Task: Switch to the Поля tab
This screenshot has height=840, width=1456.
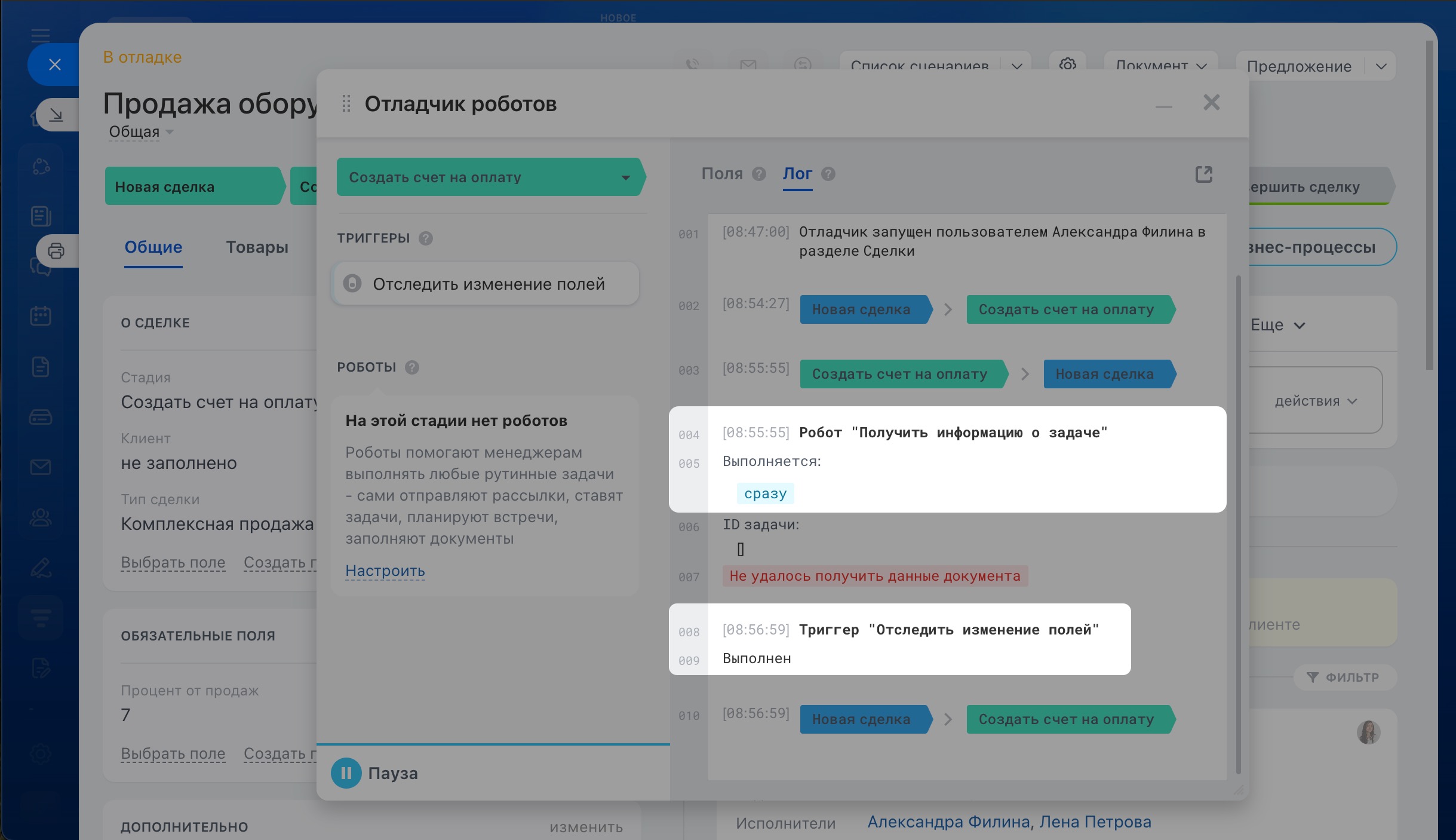Action: pos(721,174)
